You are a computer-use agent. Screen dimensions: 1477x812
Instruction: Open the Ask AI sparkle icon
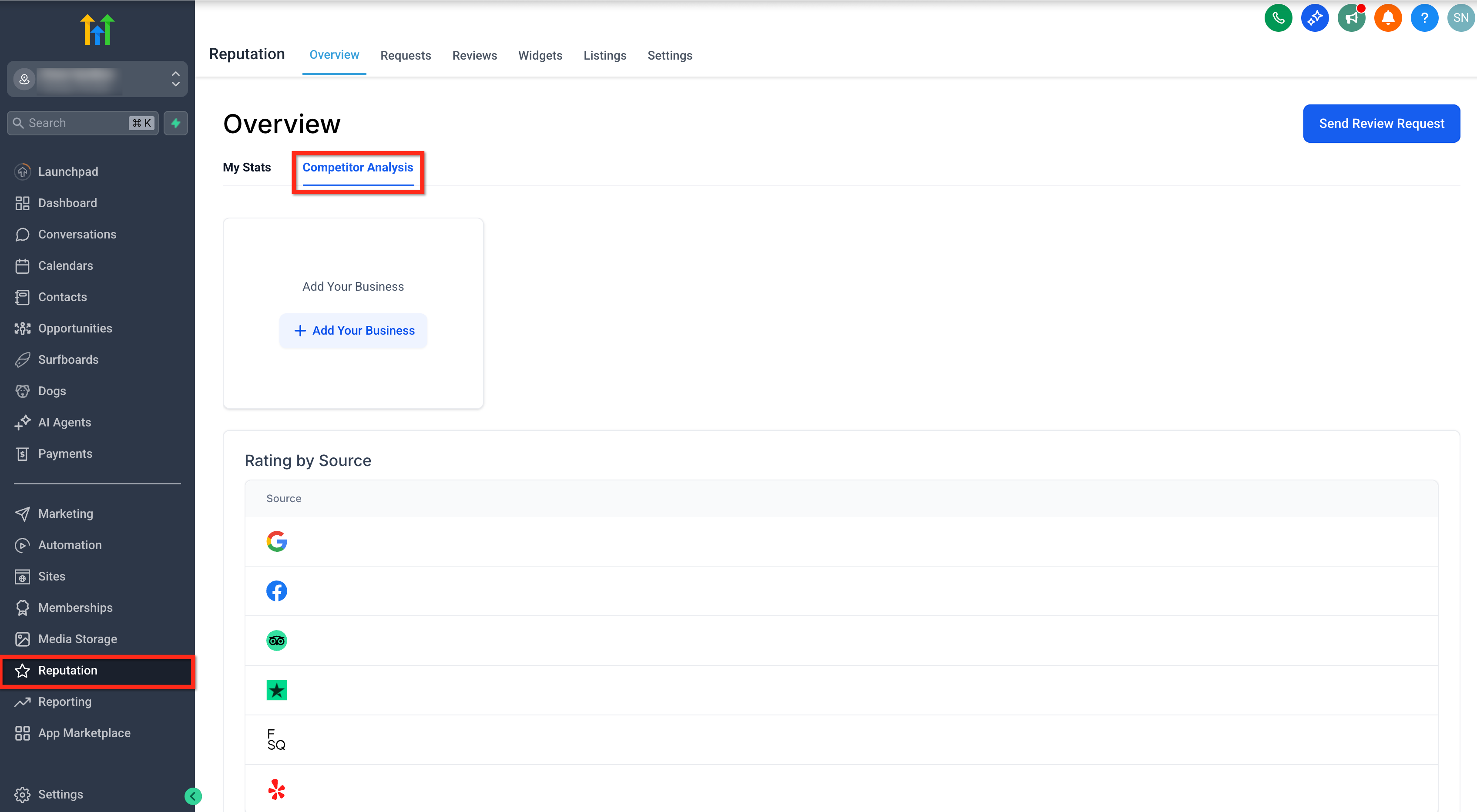[1315, 18]
